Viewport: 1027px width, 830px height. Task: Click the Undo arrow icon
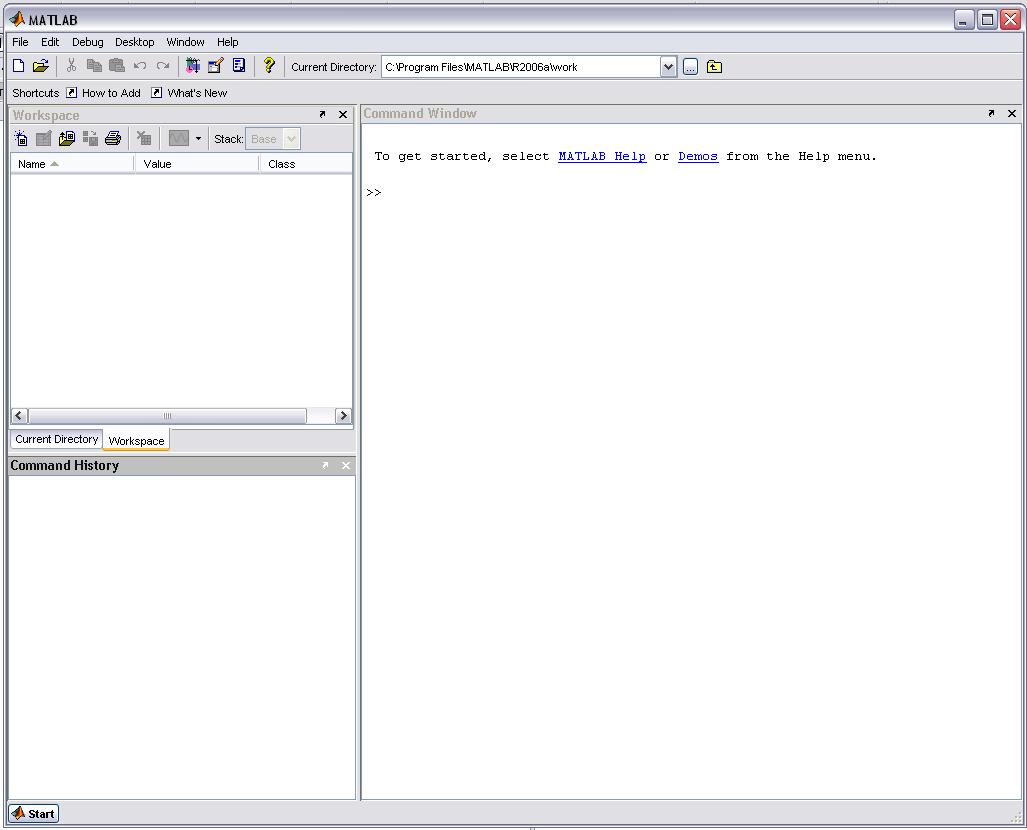point(140,66)
